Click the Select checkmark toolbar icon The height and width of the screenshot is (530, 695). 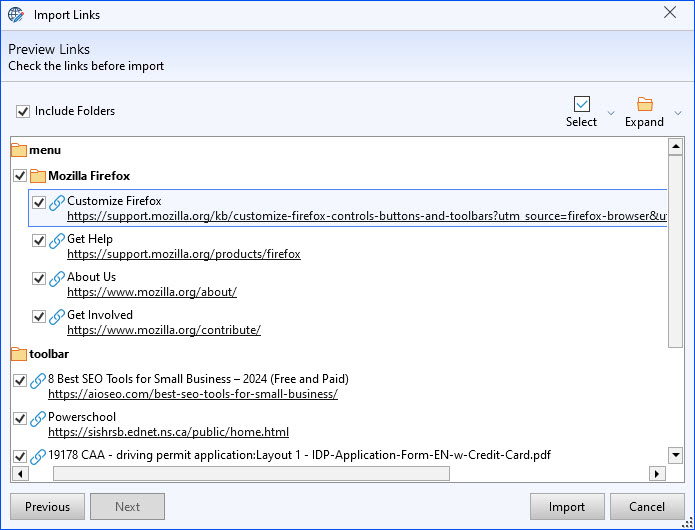pos(581,104)
